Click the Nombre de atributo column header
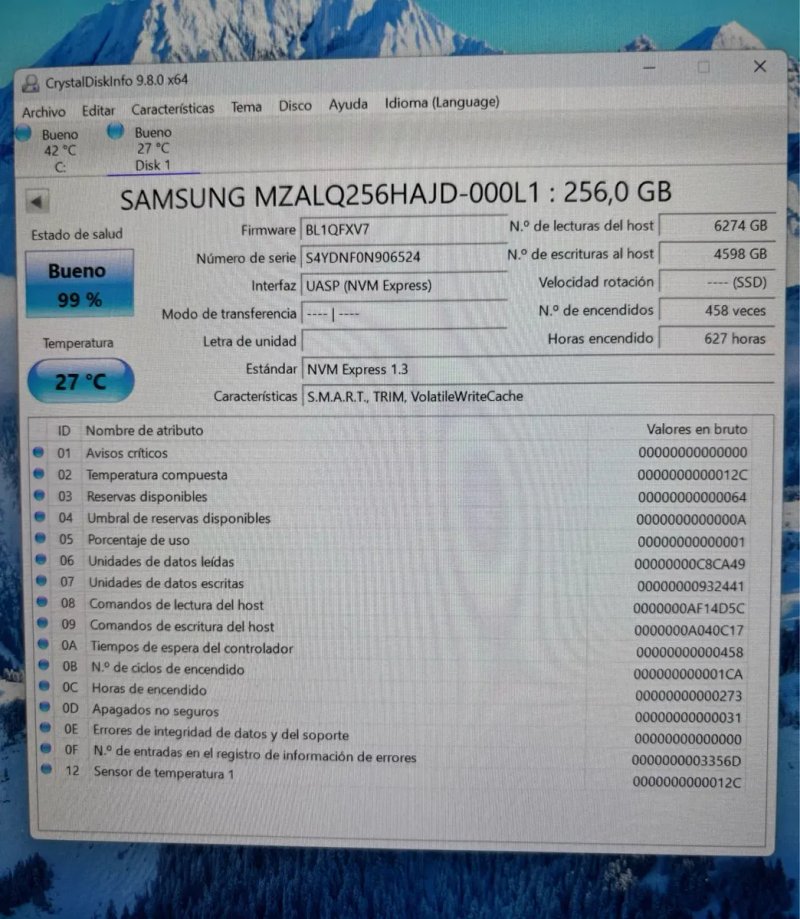This screenshot has width=800, height=919. [144, 430]
